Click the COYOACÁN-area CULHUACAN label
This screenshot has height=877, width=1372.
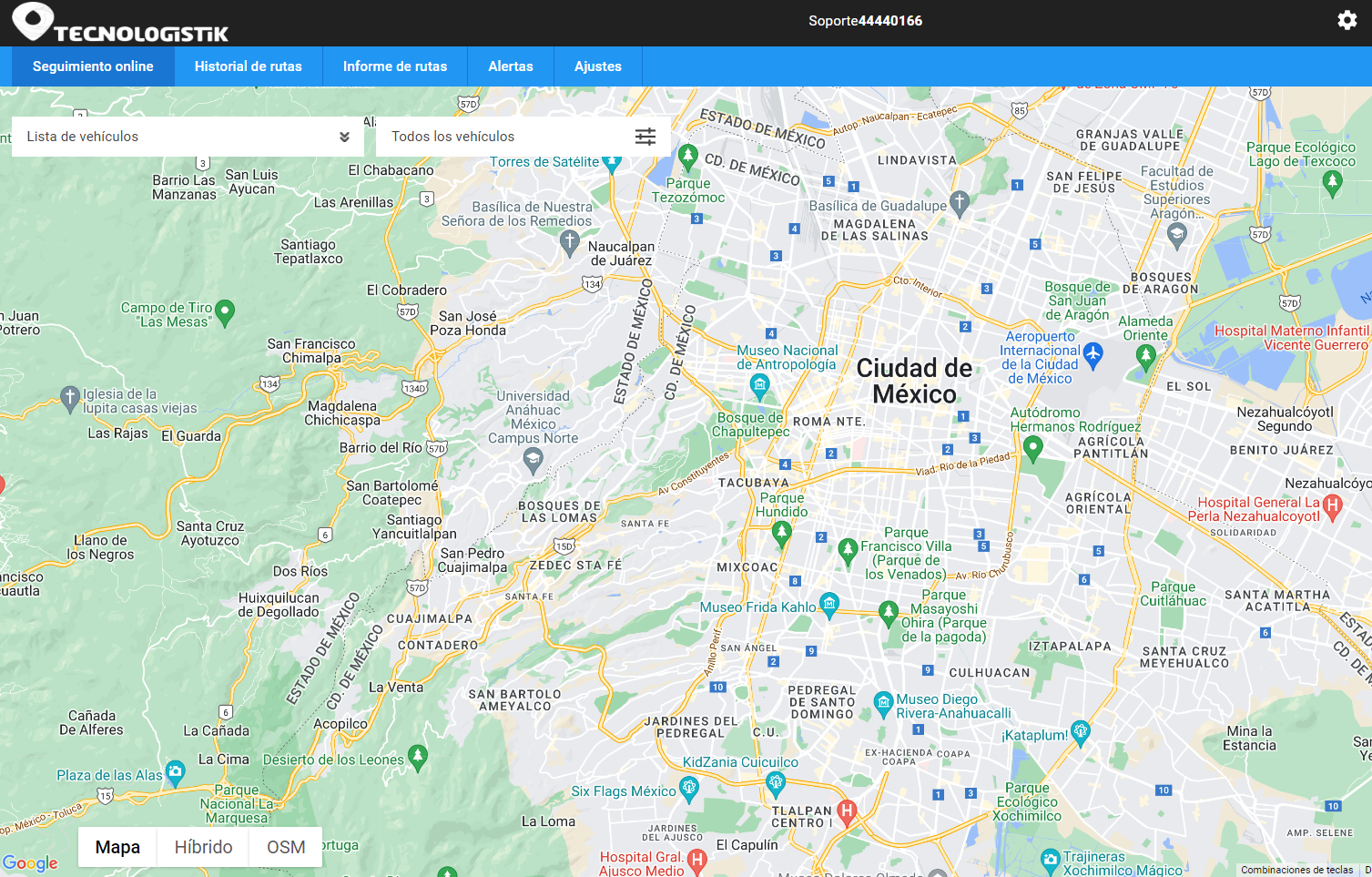tap(990, 673)
